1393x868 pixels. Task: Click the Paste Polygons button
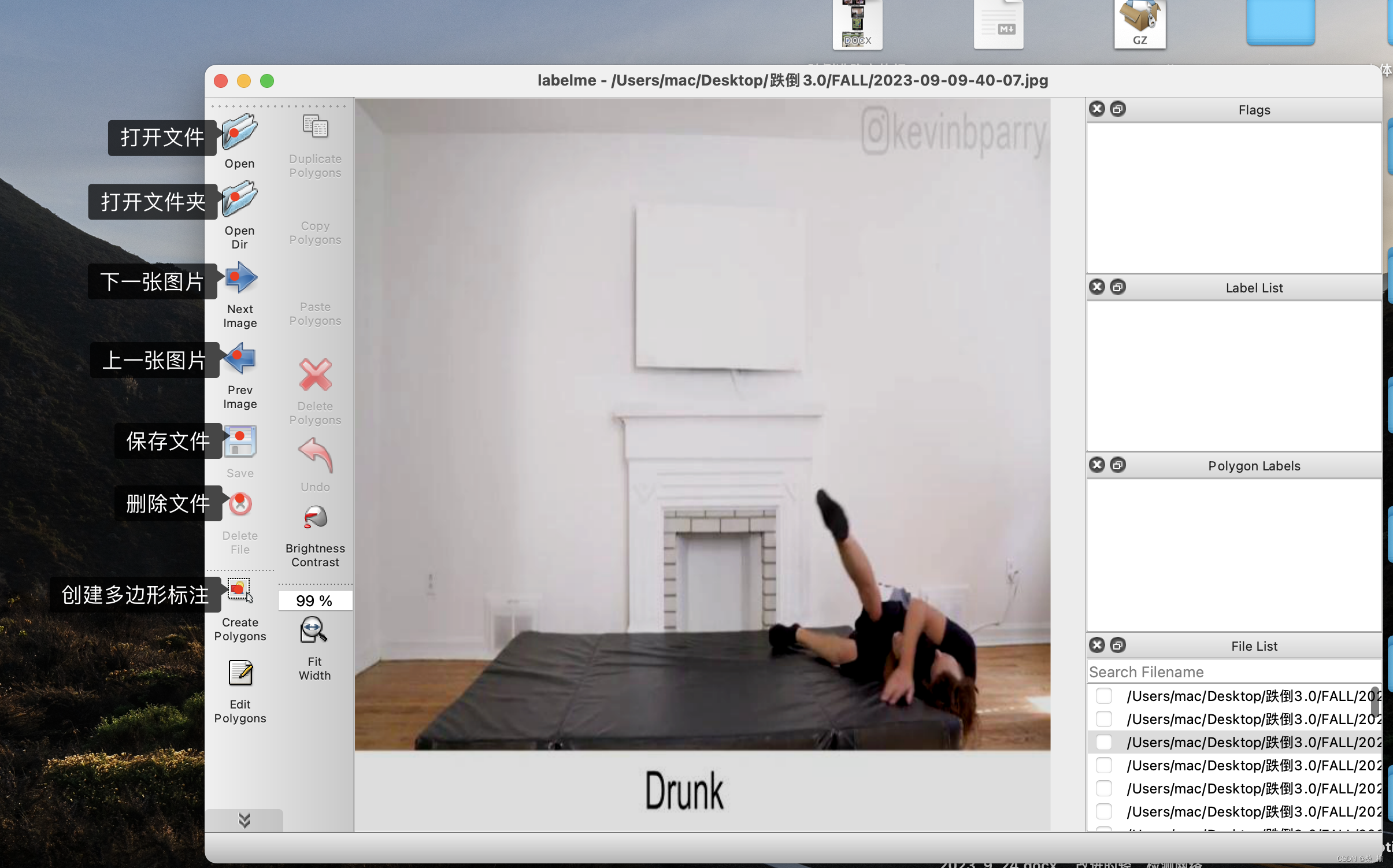(316, 314)
